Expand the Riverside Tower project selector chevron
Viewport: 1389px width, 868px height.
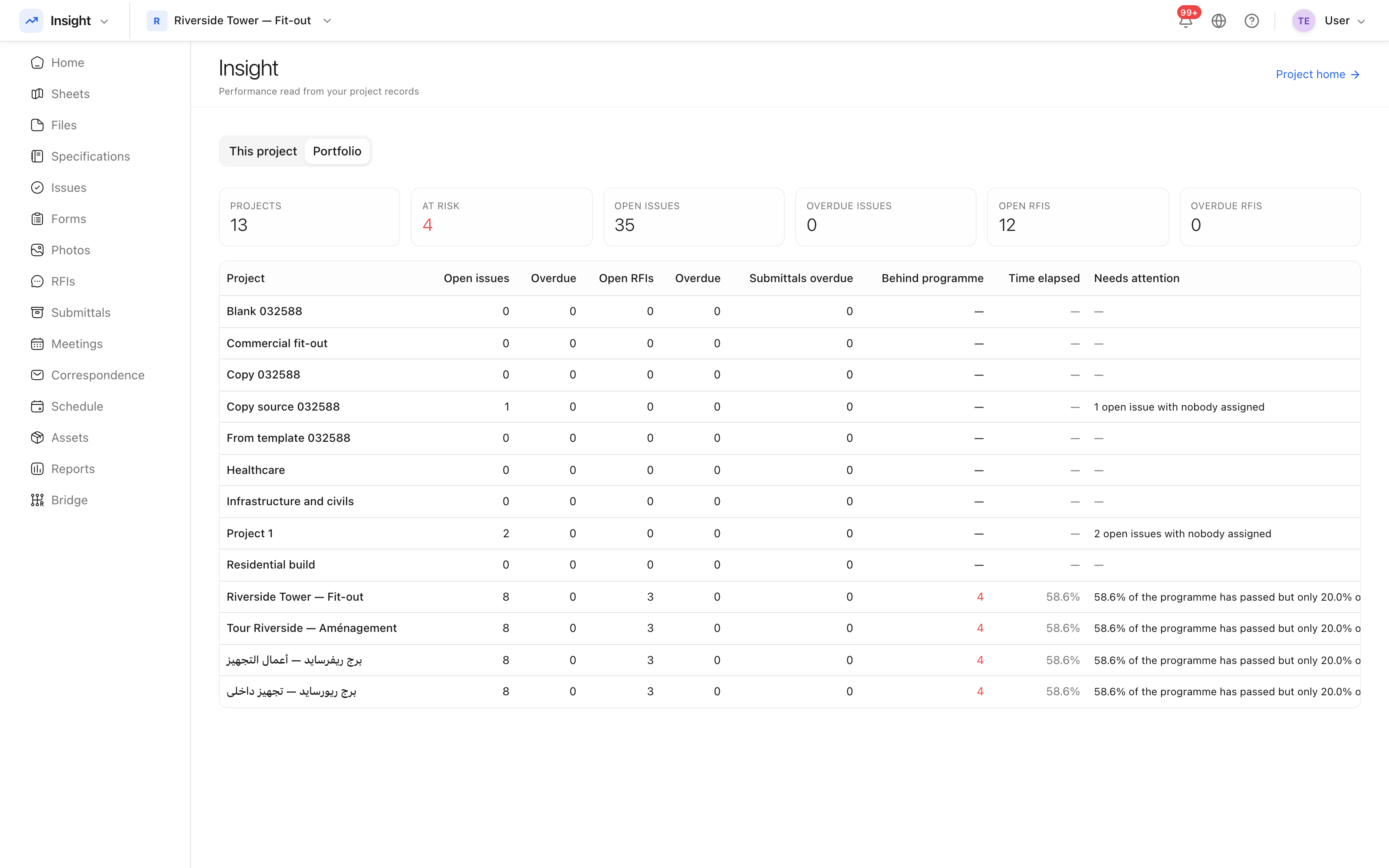(x=327, y=21)
